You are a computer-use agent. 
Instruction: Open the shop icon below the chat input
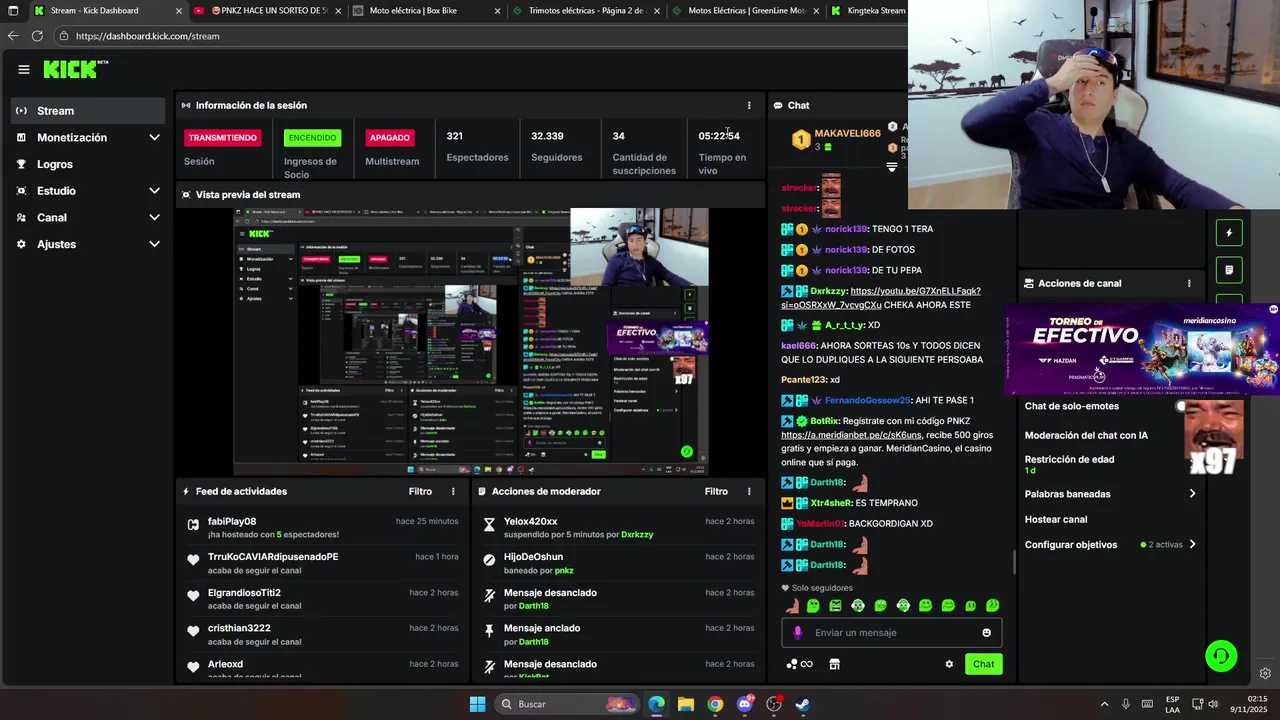(x=835, y=664)
